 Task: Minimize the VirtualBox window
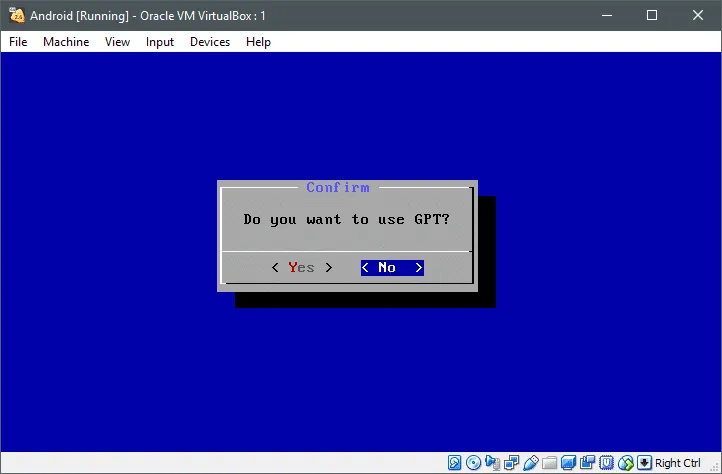pos(607,15)
